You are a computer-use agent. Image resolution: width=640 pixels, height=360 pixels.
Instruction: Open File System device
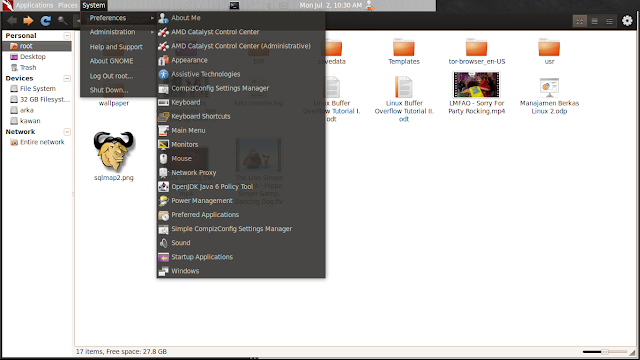point(37,89)
